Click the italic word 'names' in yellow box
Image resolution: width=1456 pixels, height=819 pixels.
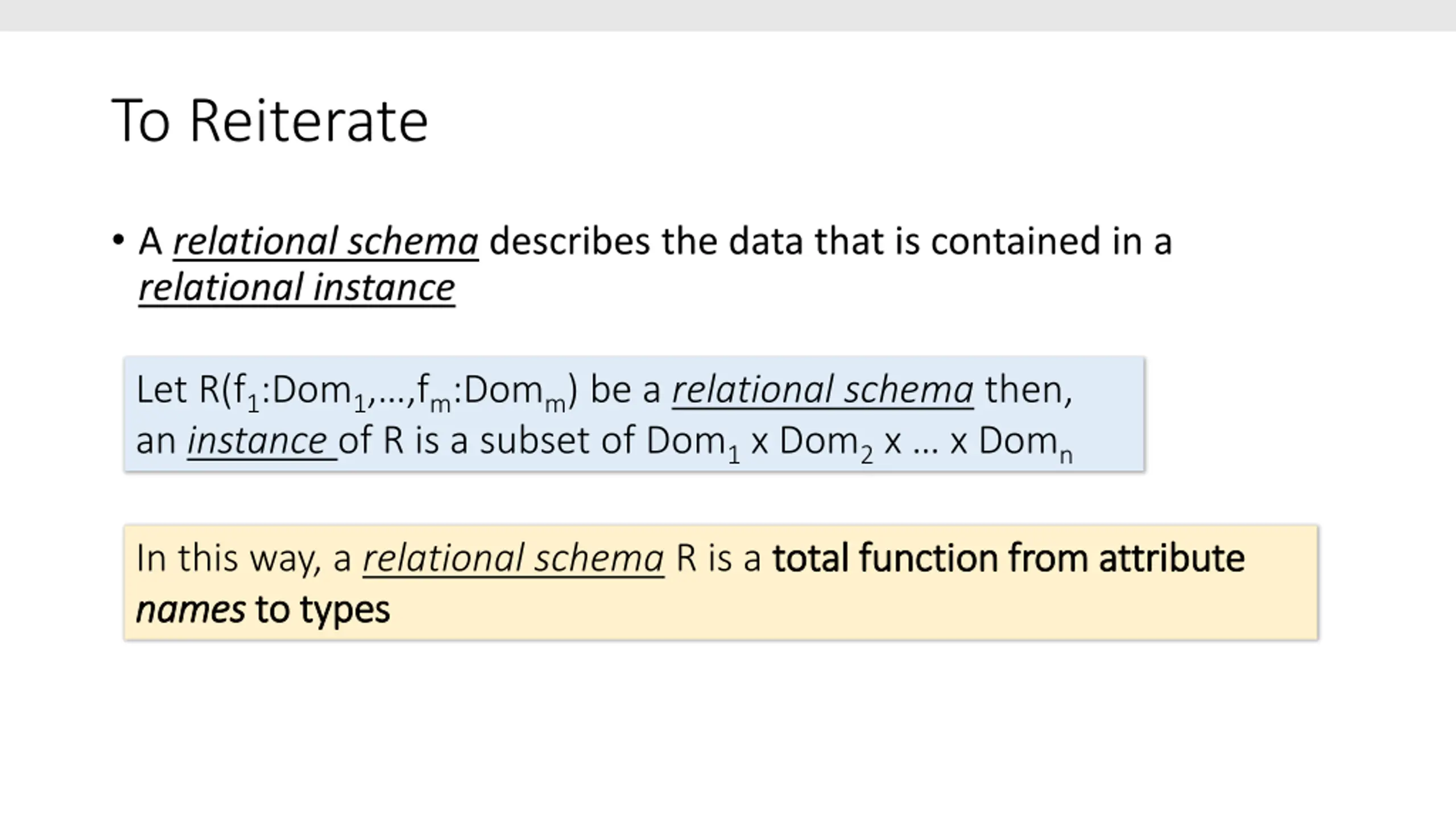coord(191,610)
